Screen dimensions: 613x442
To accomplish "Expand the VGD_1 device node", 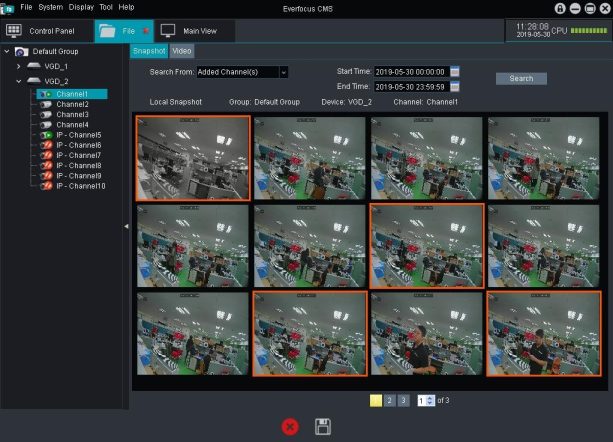I will tap(19, 66).
